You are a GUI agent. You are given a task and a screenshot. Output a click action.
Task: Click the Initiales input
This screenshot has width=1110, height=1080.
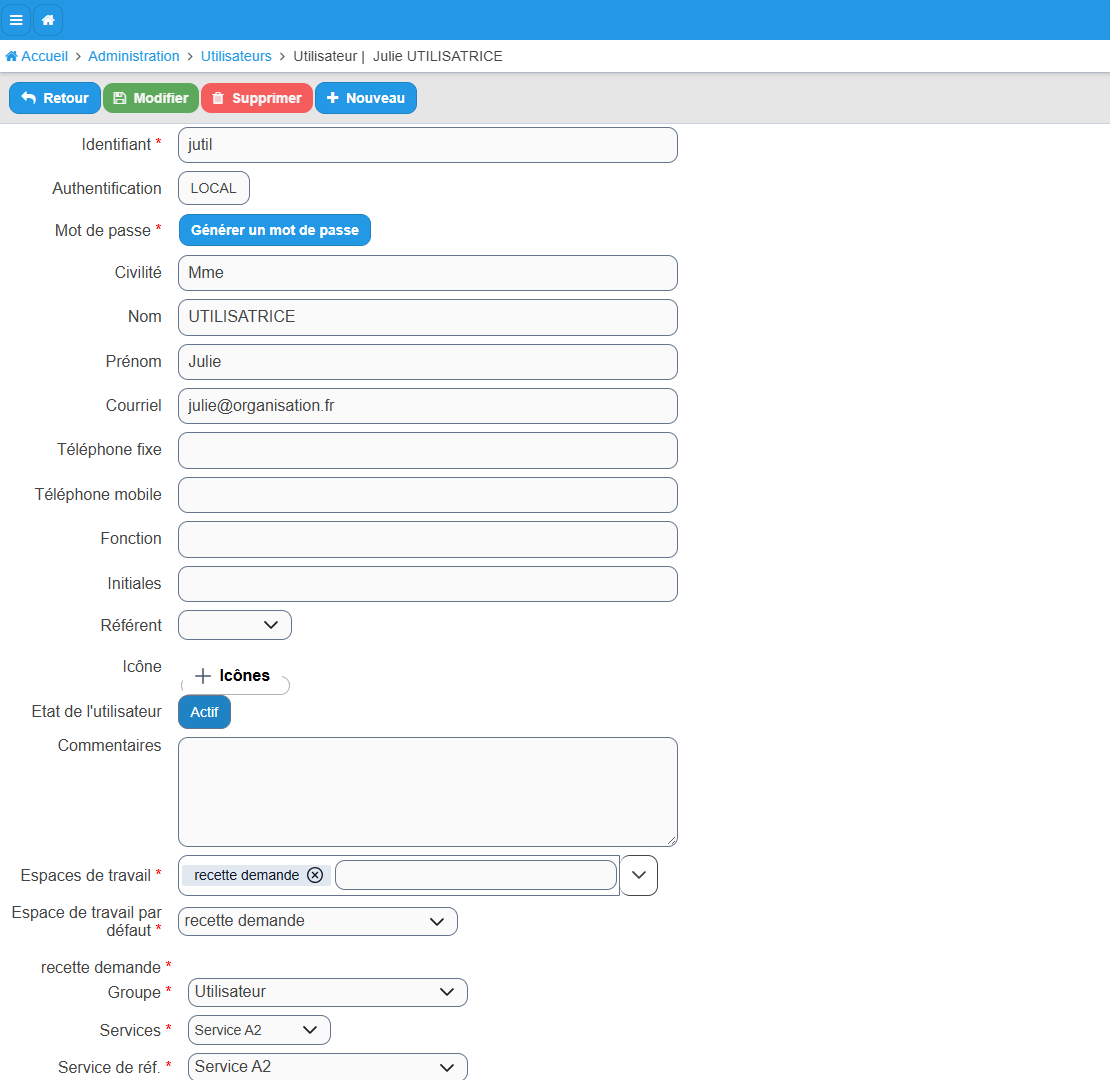click(x=428, y=584)
